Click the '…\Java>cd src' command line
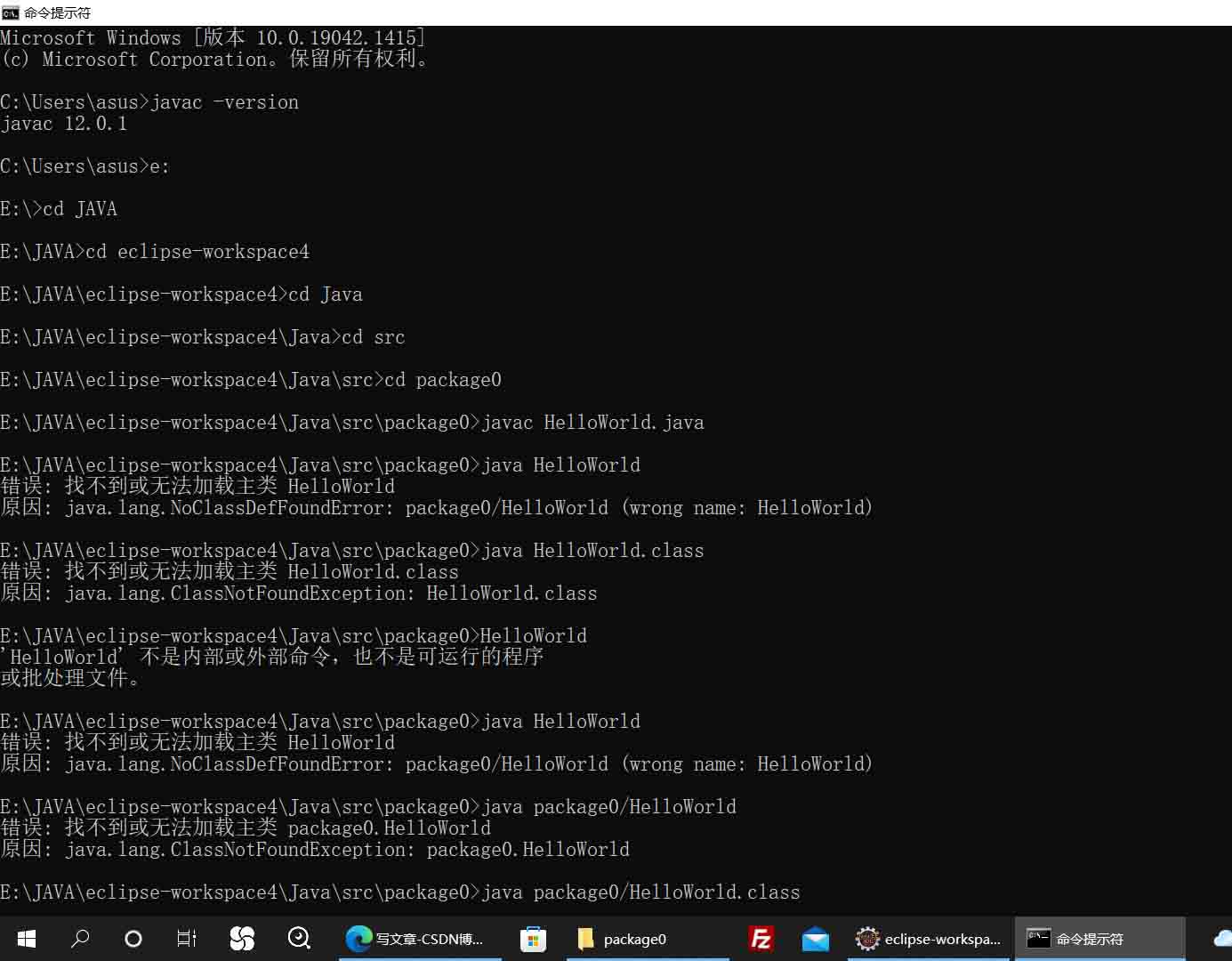The width and height of the screenshot is (1232, 961). coord(203,337)
